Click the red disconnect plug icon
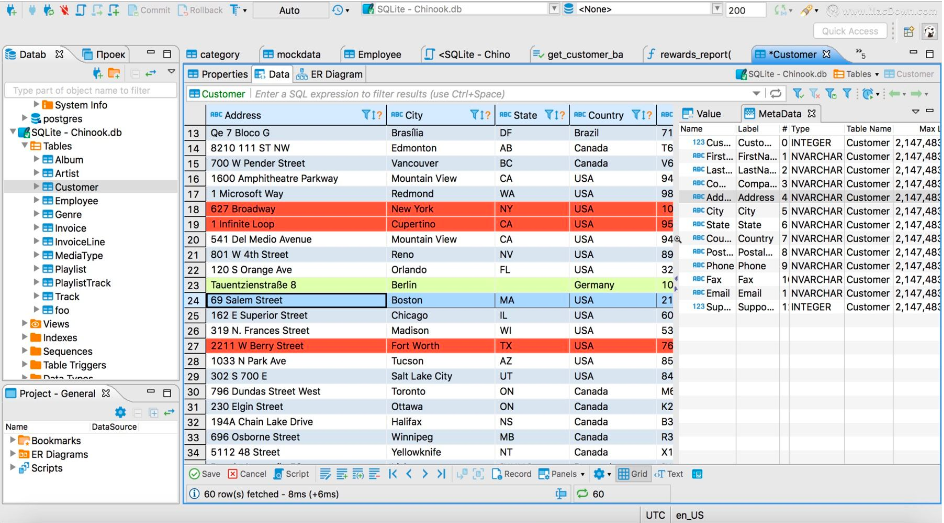 coord(64,10)
